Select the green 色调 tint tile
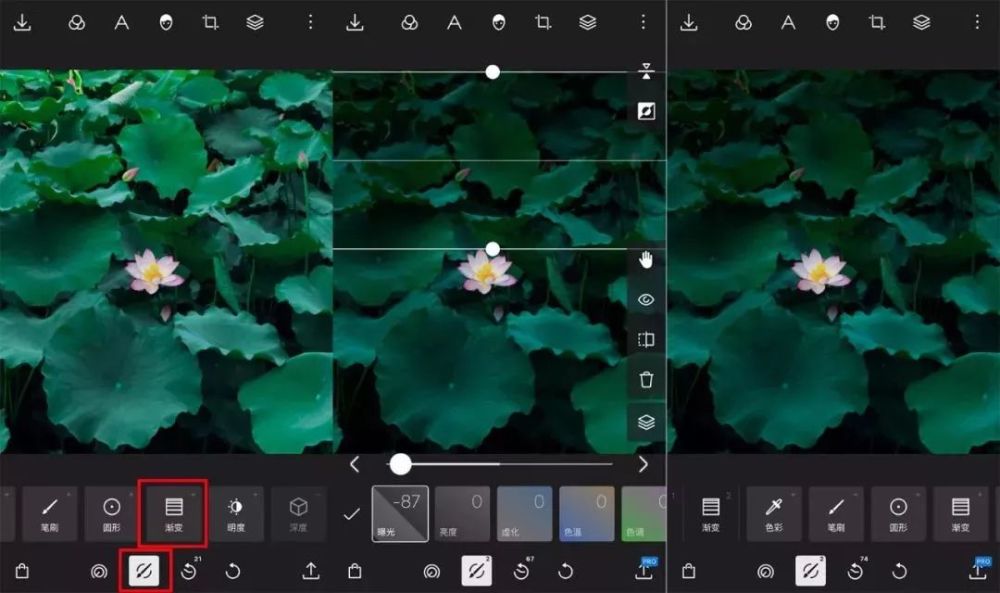1000x593 pixels. pyautogui.click(x=643, y=514)
